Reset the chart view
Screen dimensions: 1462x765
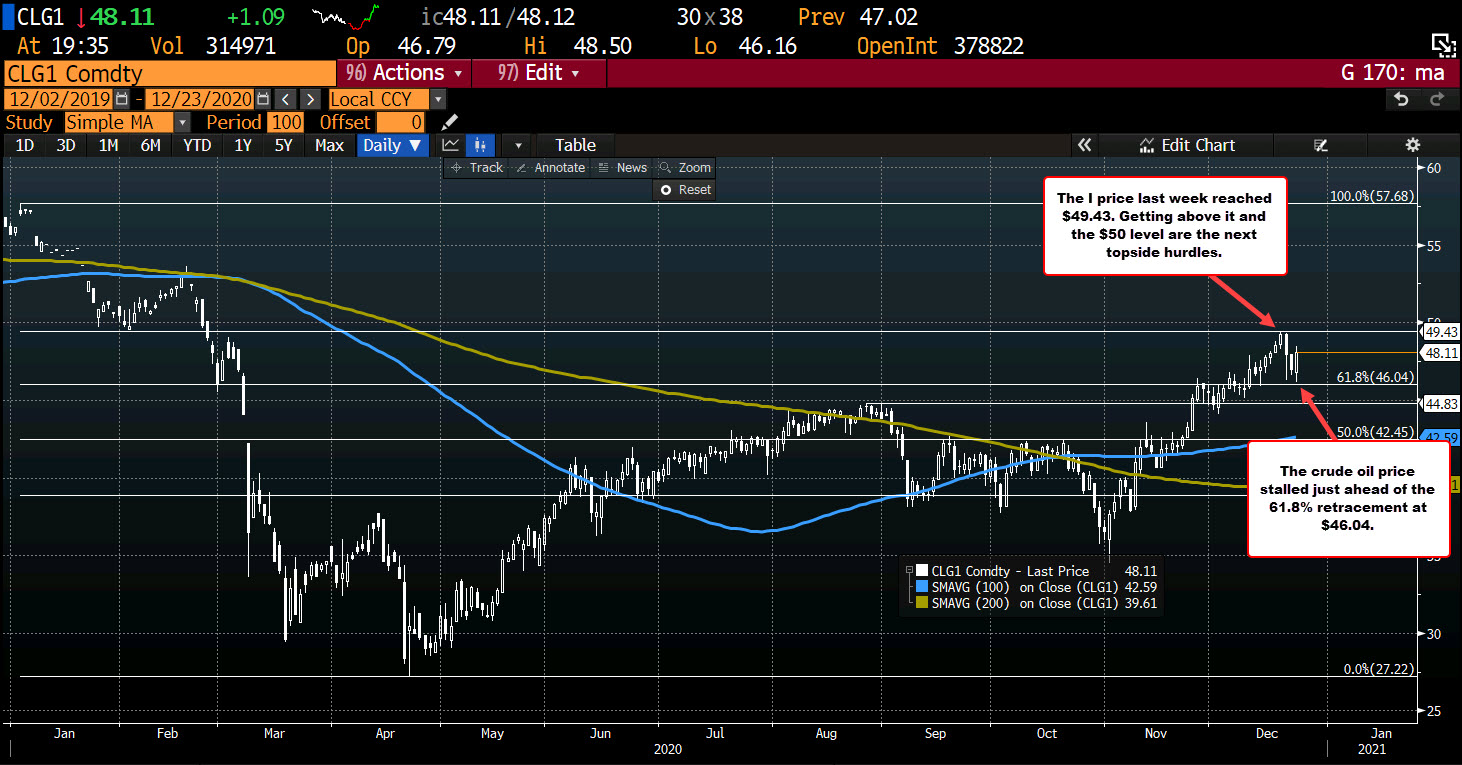coord(686,189)
